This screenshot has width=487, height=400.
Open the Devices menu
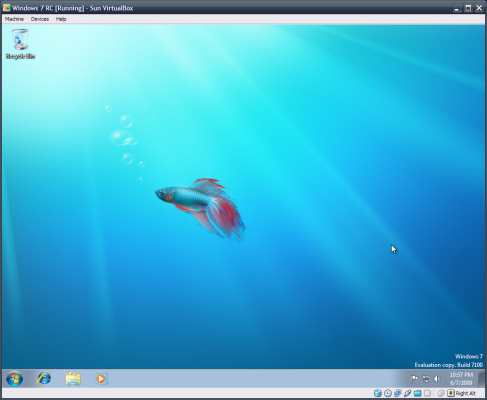click(x=40, y=19)
